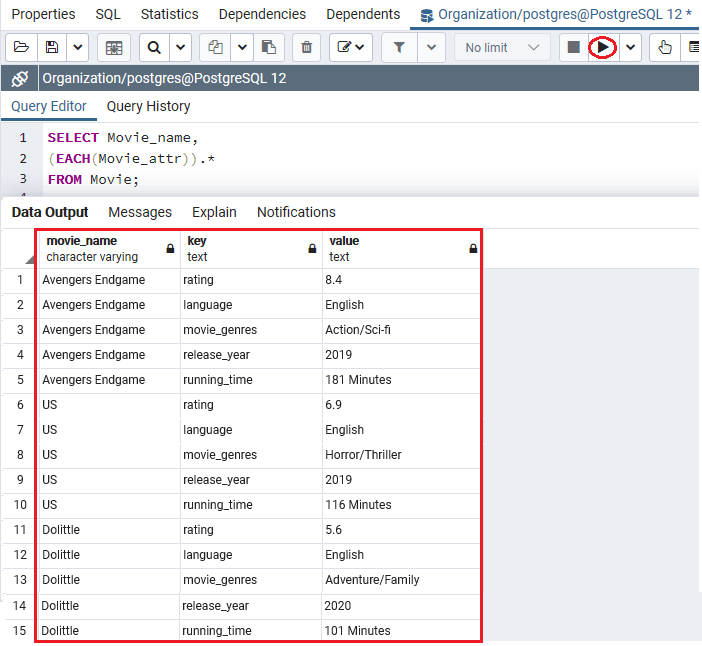Viewport: 702px width, 646px height.
Task: Open the Messages tab
Action: [140, 212]
